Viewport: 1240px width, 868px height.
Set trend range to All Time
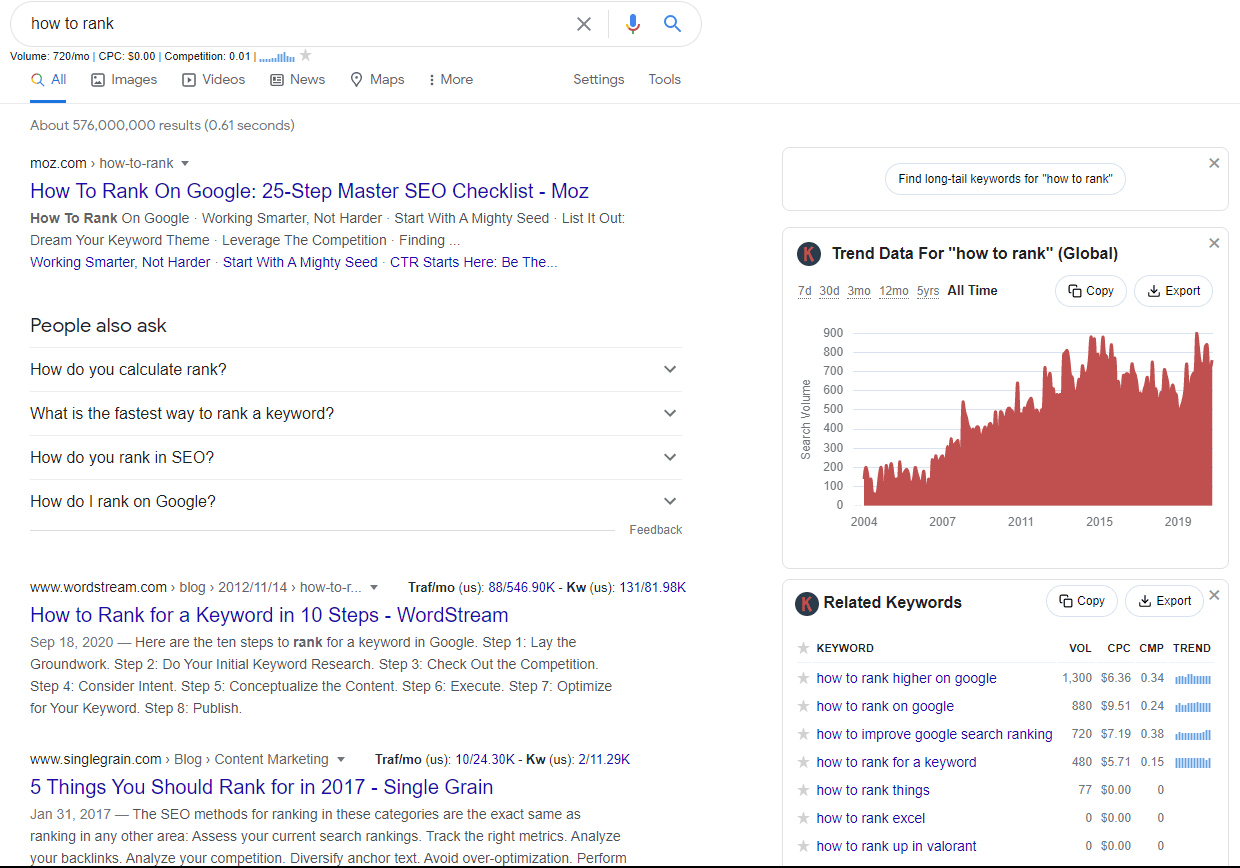[972, 291]
